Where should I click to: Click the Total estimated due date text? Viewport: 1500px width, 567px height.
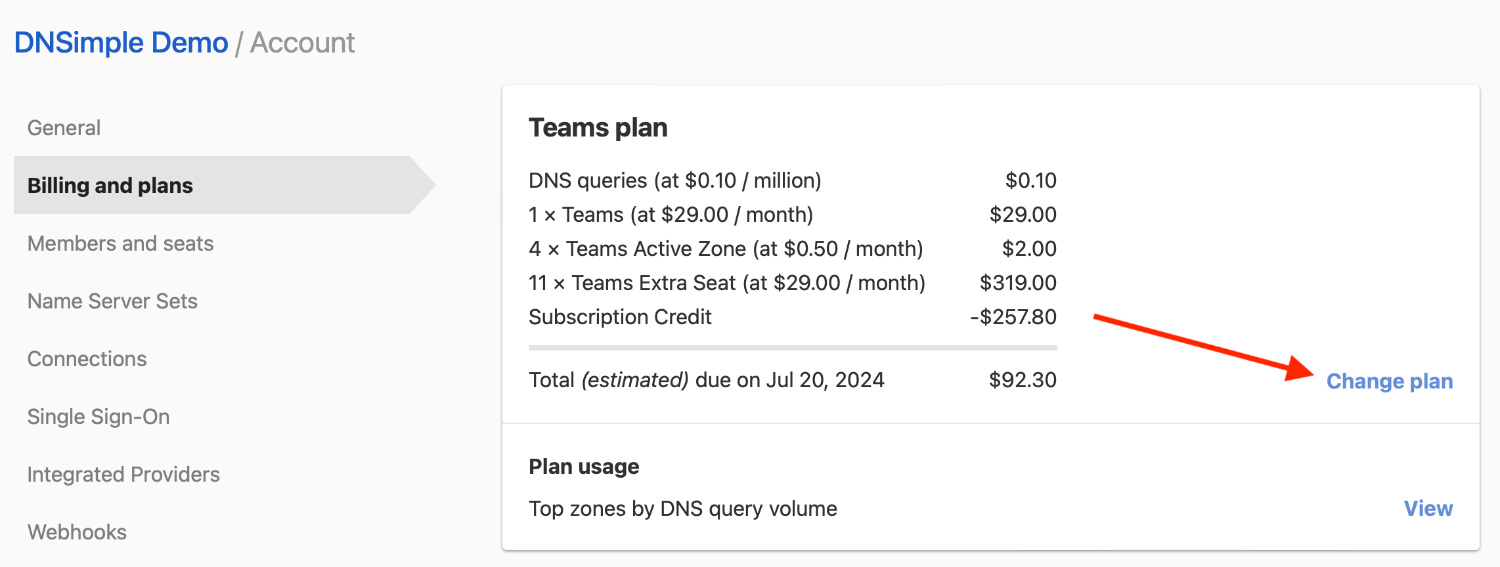(707, 380)
